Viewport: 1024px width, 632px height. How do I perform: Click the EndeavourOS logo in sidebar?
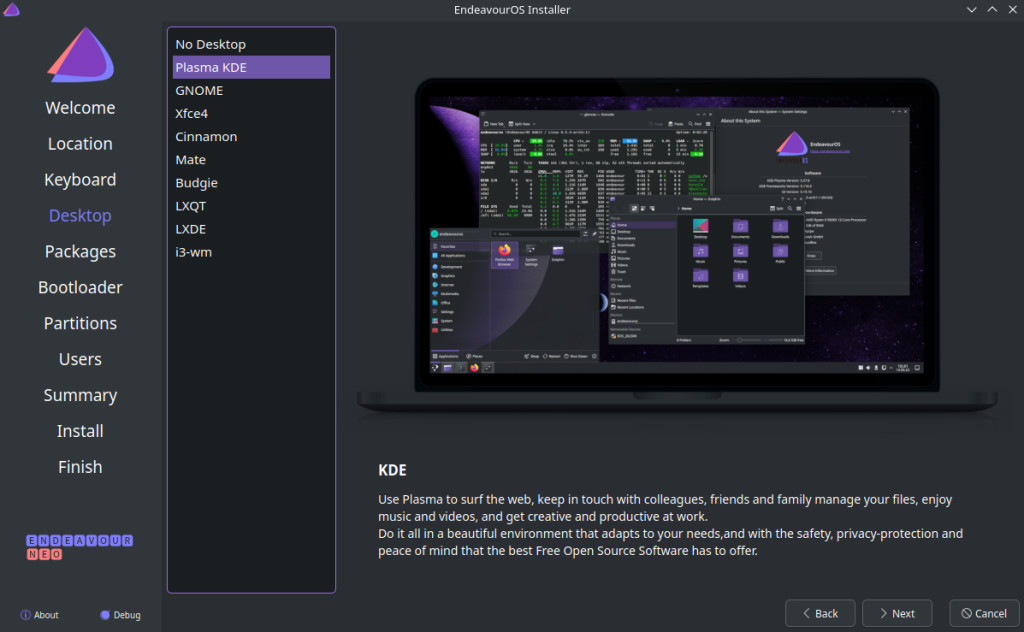(x=80, y=55)
